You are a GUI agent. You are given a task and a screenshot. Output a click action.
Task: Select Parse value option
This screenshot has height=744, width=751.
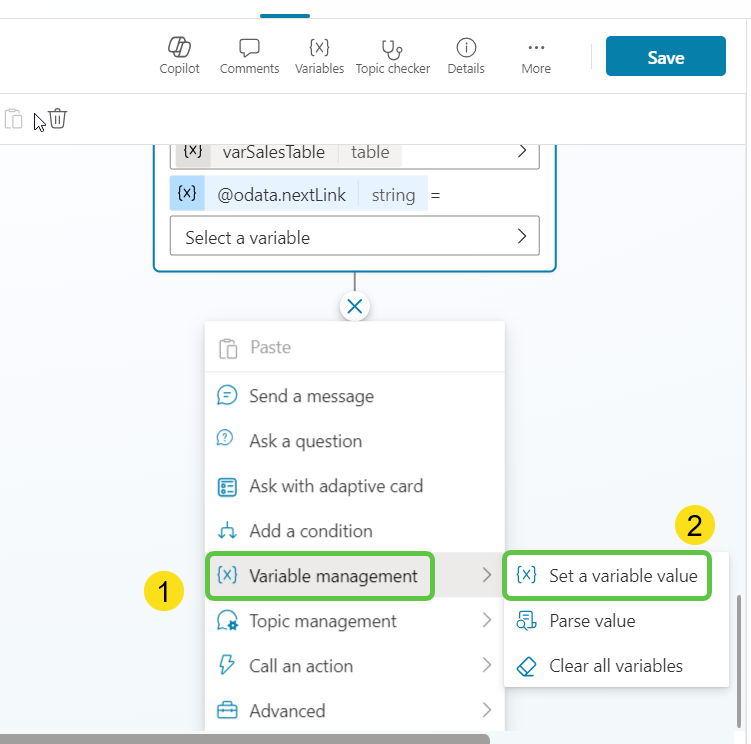[592, 621]
